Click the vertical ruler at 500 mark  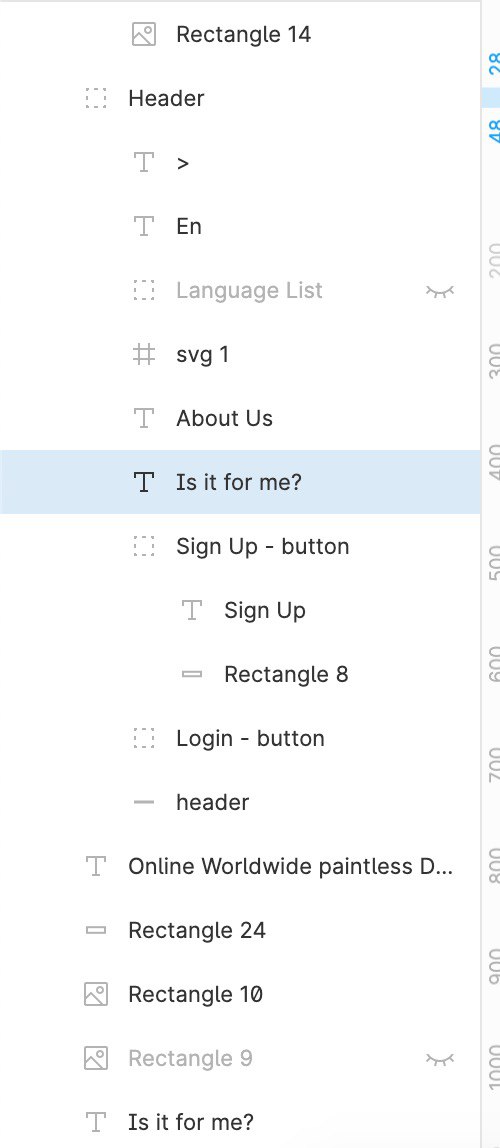[x=493, y=562]
